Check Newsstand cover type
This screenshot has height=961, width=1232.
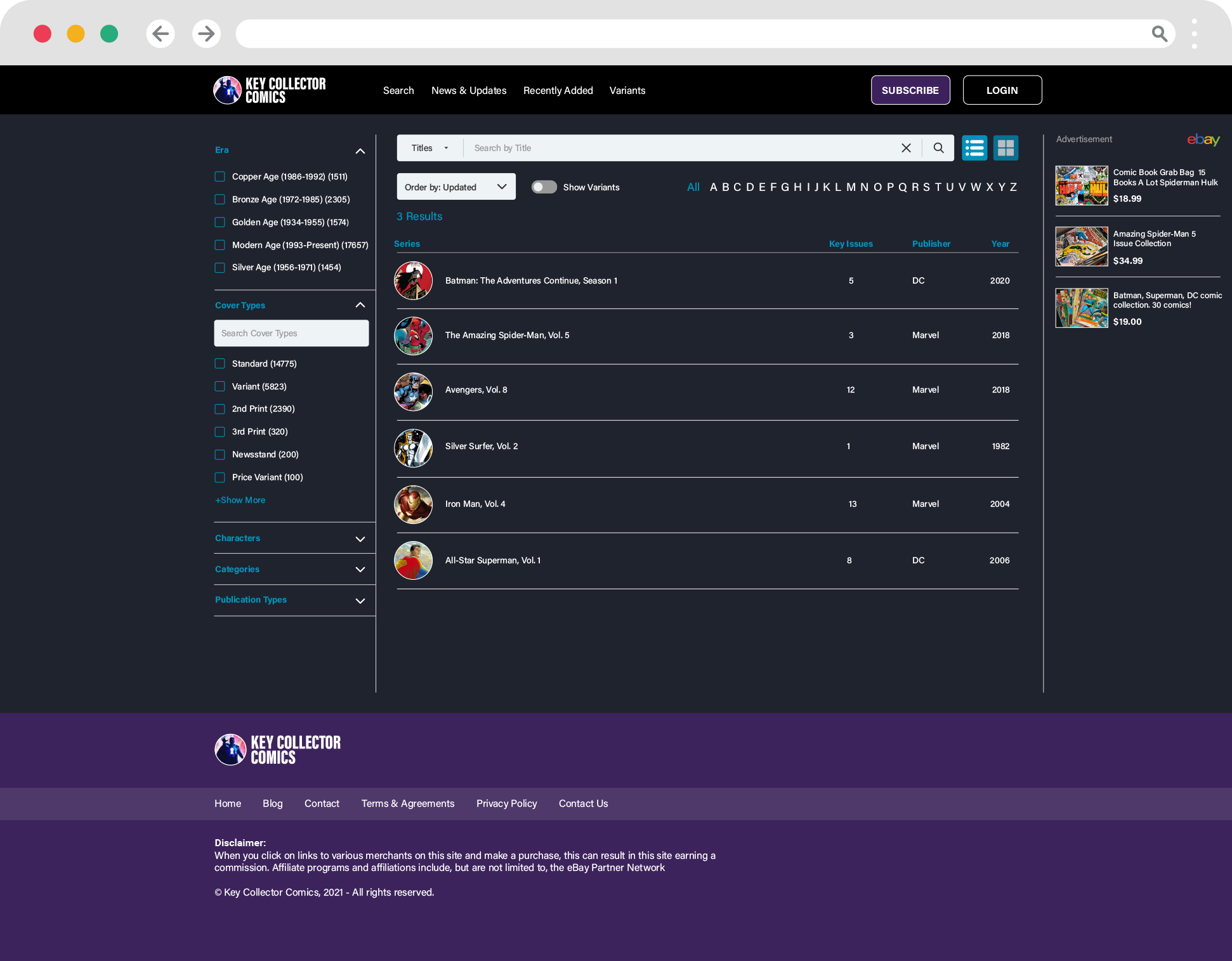pyautogui.click(x=220, y=455)
